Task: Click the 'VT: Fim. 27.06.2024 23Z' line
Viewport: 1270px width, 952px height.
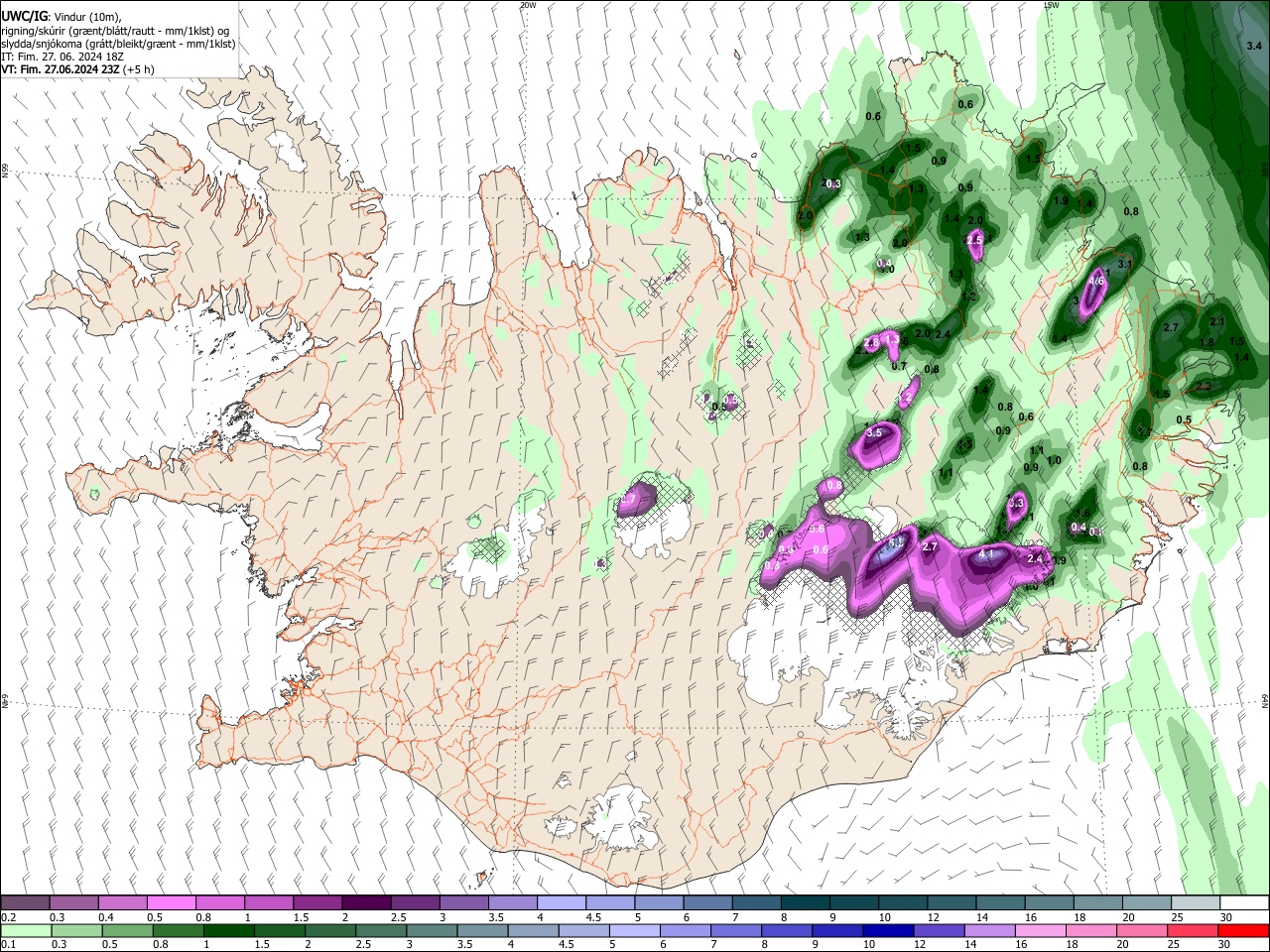Action: coord(60,69)
